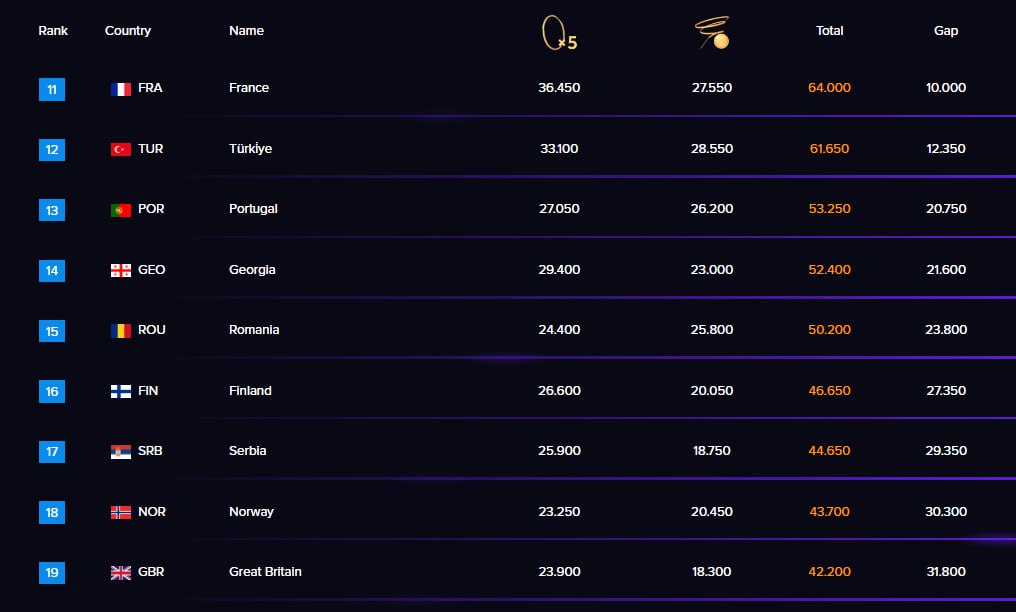
Task: Select the rank 11 badge
Action: pos(52,89)
